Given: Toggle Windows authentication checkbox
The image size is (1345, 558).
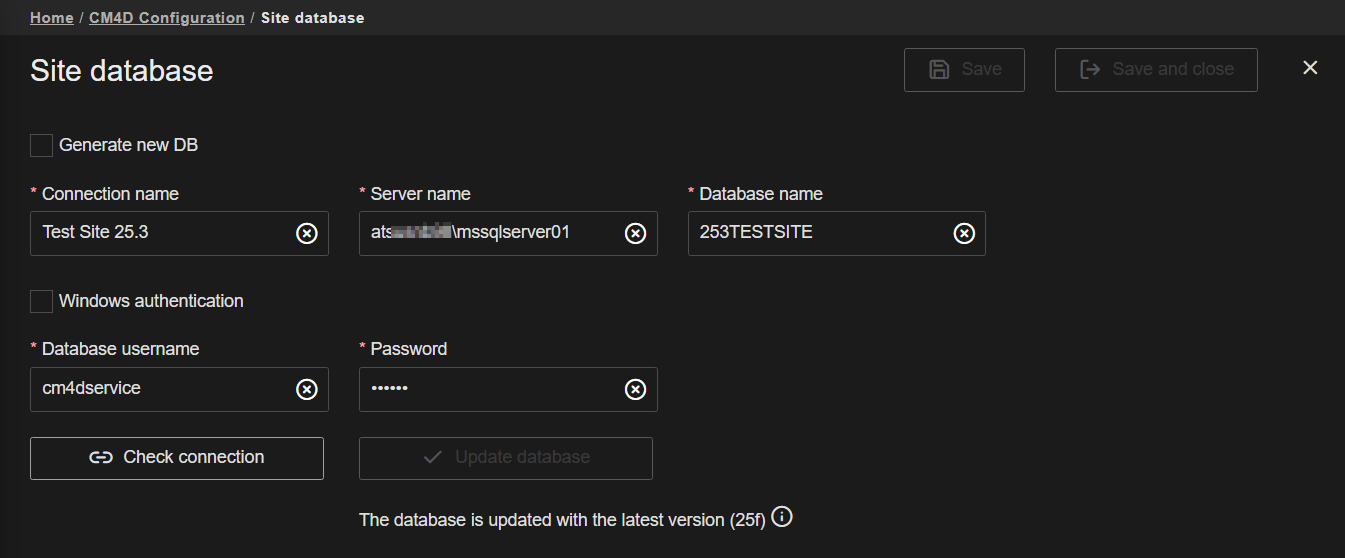Looking at the screenshot, I should 41,301.
